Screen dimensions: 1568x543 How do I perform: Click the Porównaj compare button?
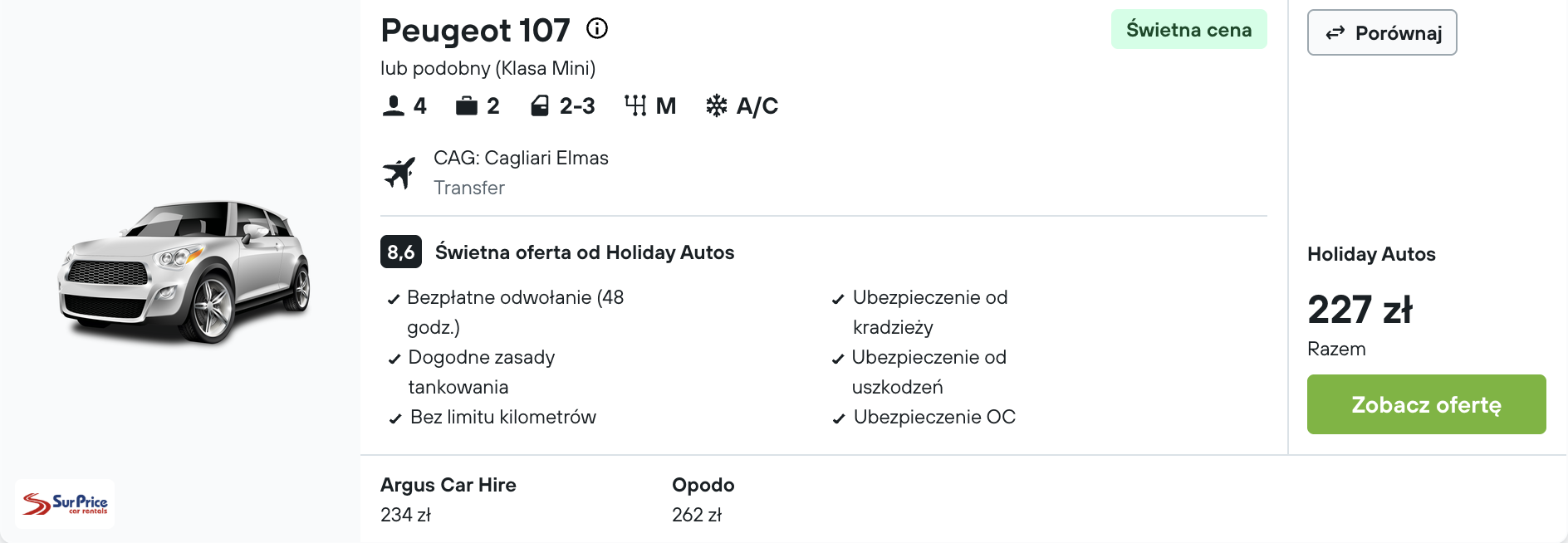point(1382,33)
